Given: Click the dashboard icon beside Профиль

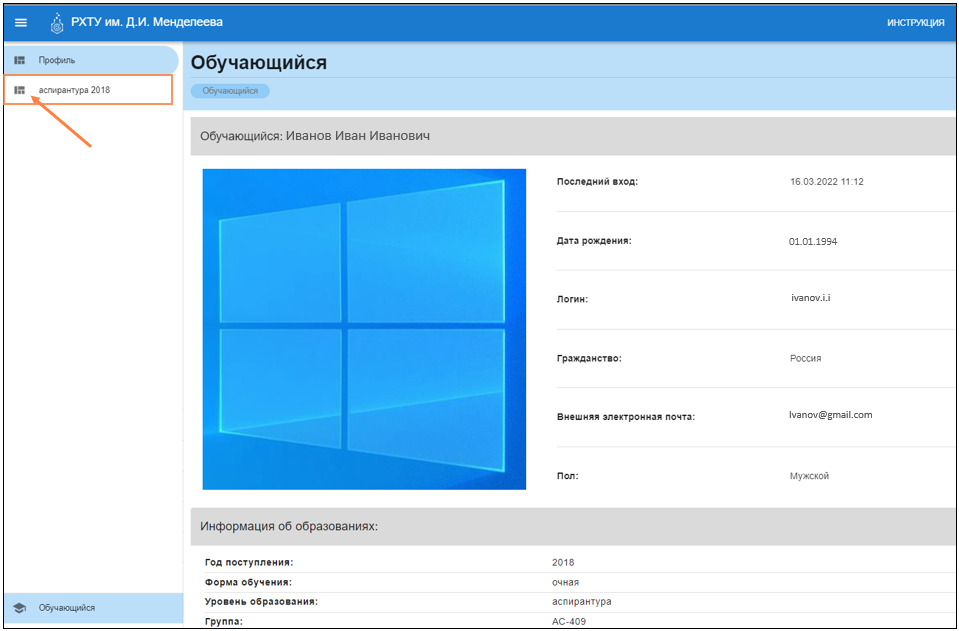Looking at the screenshot, I should tap(19, 60).
